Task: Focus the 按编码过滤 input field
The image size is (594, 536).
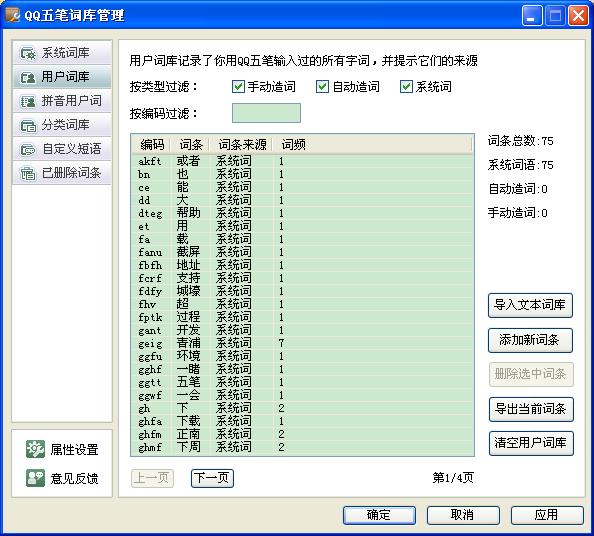Action: (266, 113)
